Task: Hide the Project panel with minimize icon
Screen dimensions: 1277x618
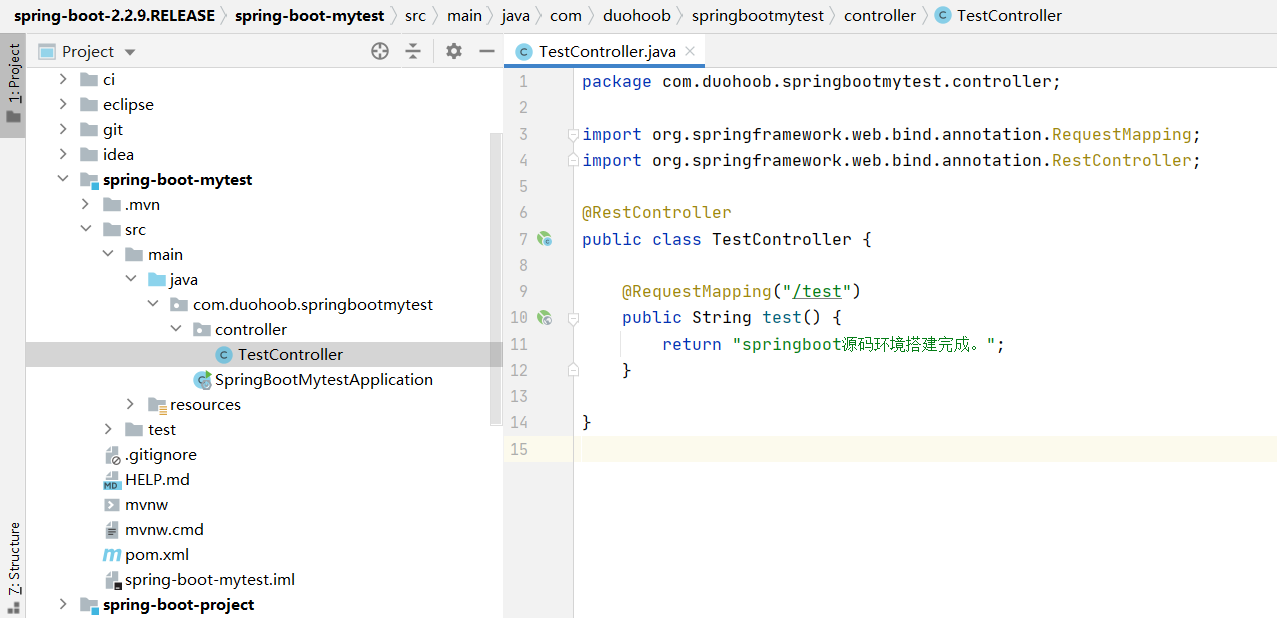Action: (487, 51)
